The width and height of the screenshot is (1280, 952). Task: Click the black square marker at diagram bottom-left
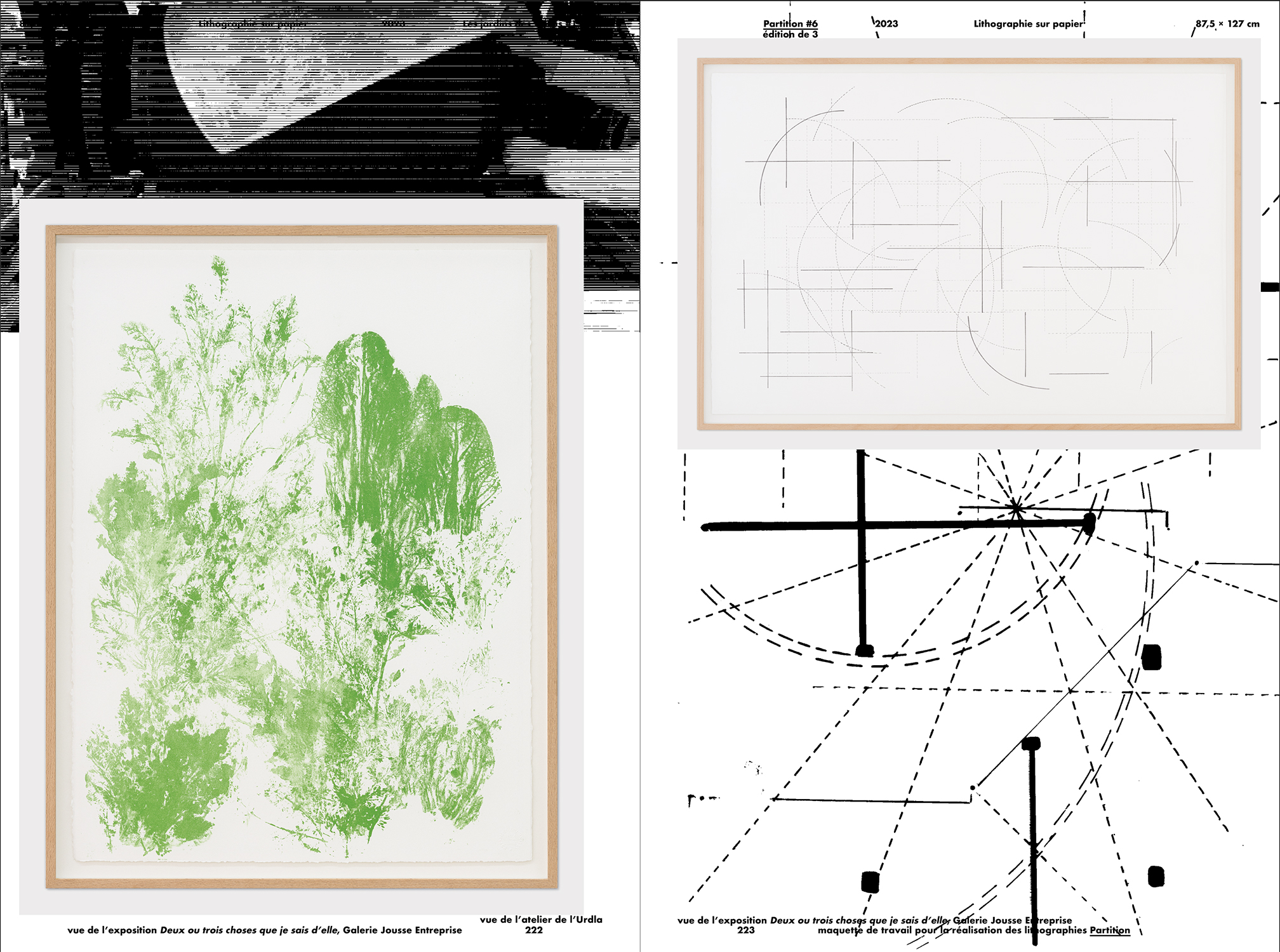[x=870, y=882]
